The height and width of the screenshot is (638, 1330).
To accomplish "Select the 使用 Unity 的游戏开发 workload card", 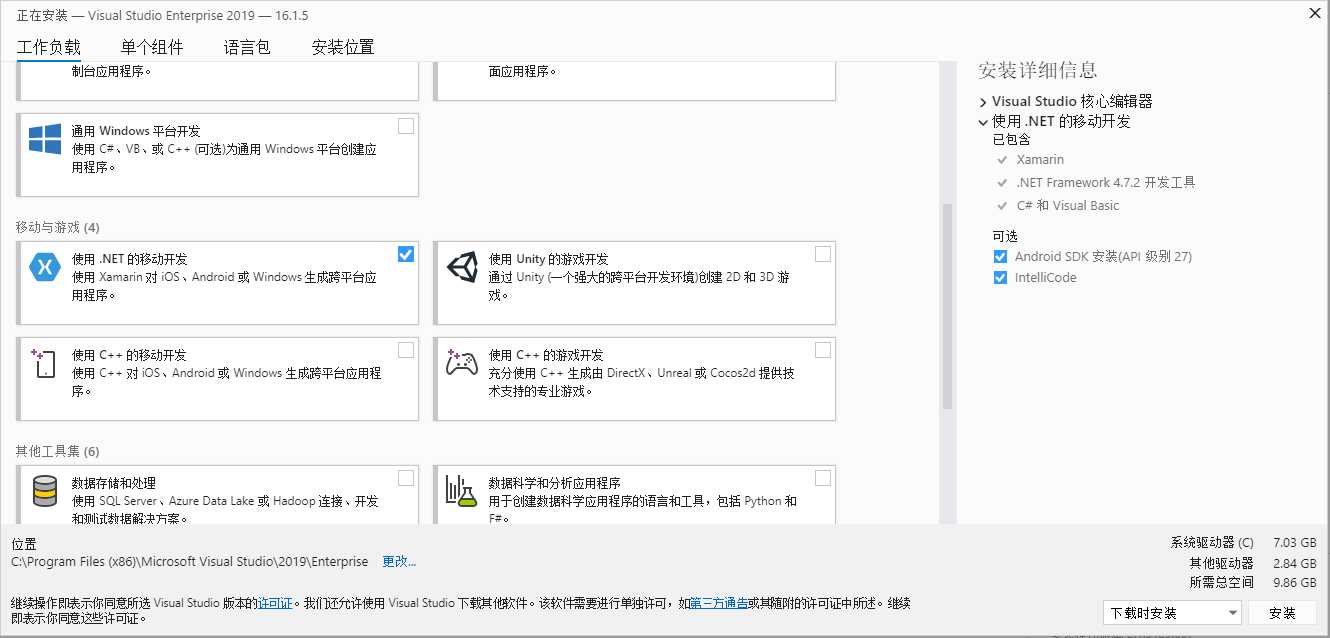I will pos(634,282).
